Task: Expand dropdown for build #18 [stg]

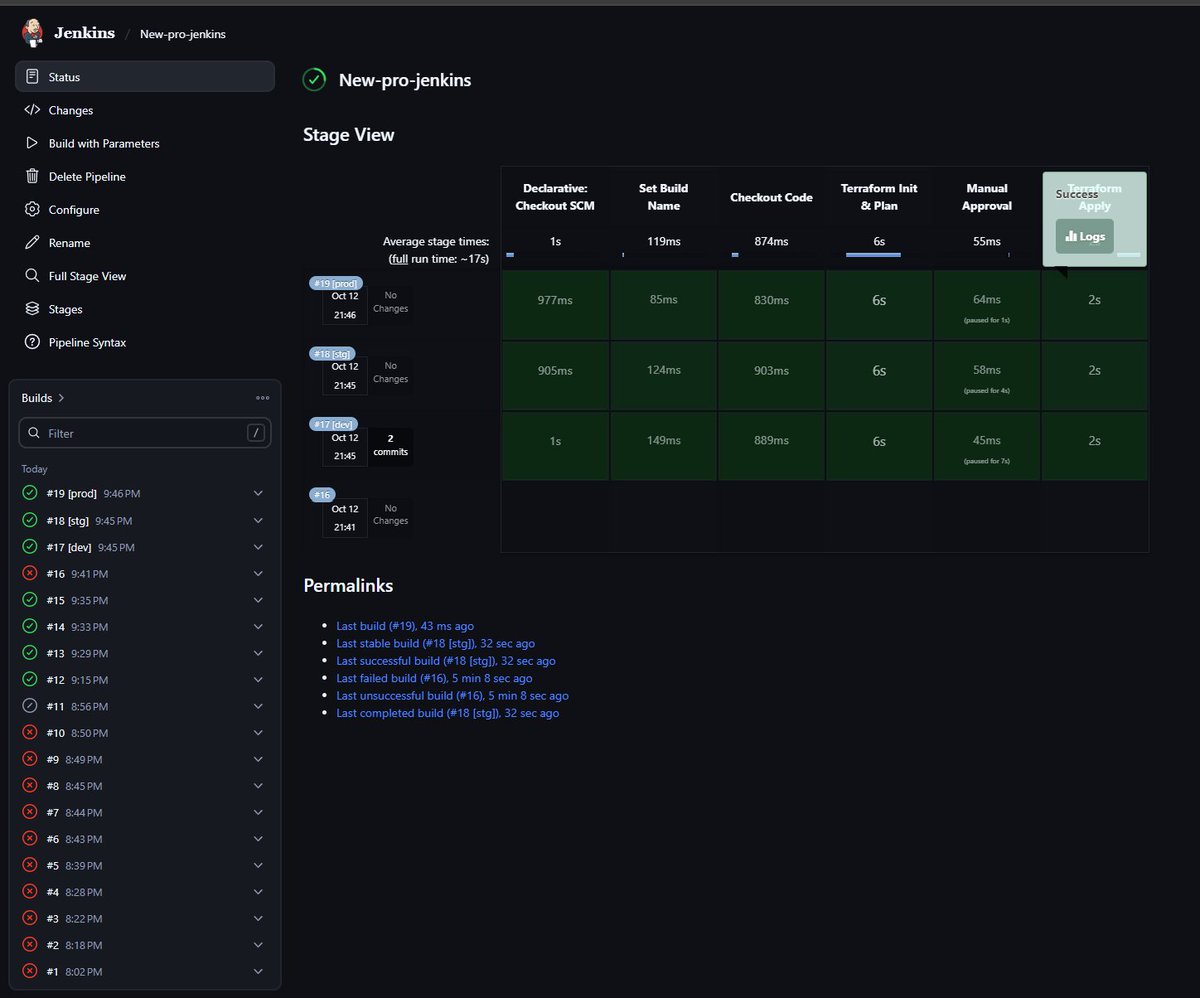Action: [258, 521]
